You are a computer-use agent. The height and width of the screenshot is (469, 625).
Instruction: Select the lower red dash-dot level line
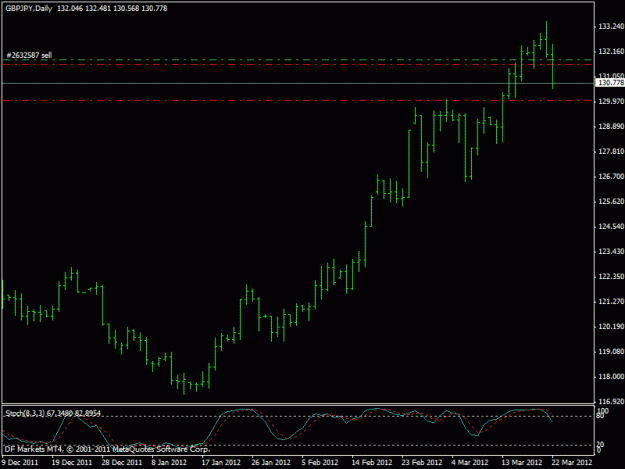(297, 100)
